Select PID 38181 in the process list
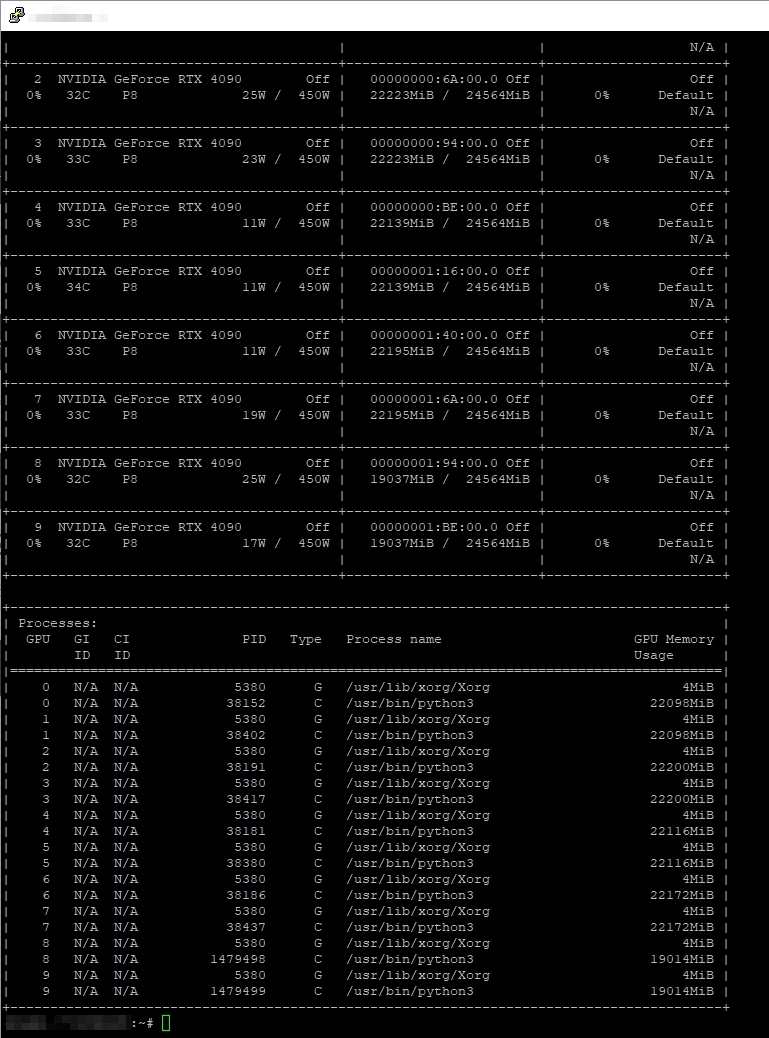Viewport: 769px width, 1038px height. point(246,831)
